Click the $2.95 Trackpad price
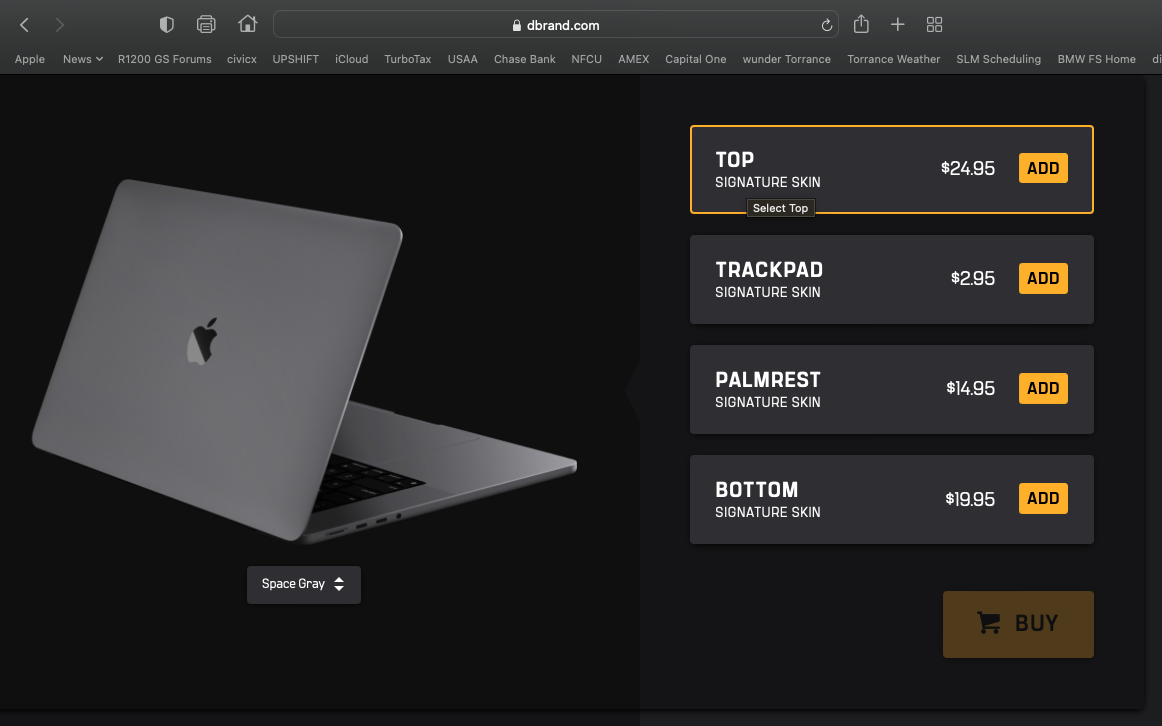Viewport: 1162px width, 726px height. [x=973, y=279]
